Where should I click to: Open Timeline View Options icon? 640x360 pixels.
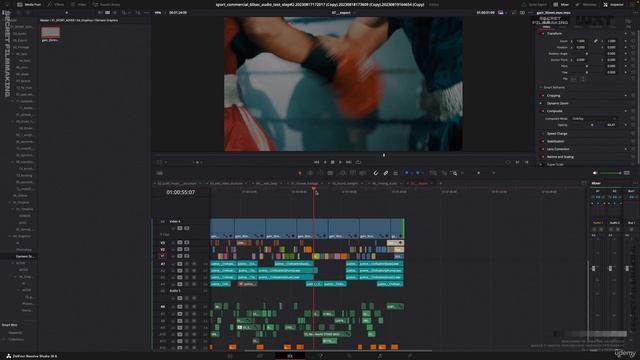point(159,173)
